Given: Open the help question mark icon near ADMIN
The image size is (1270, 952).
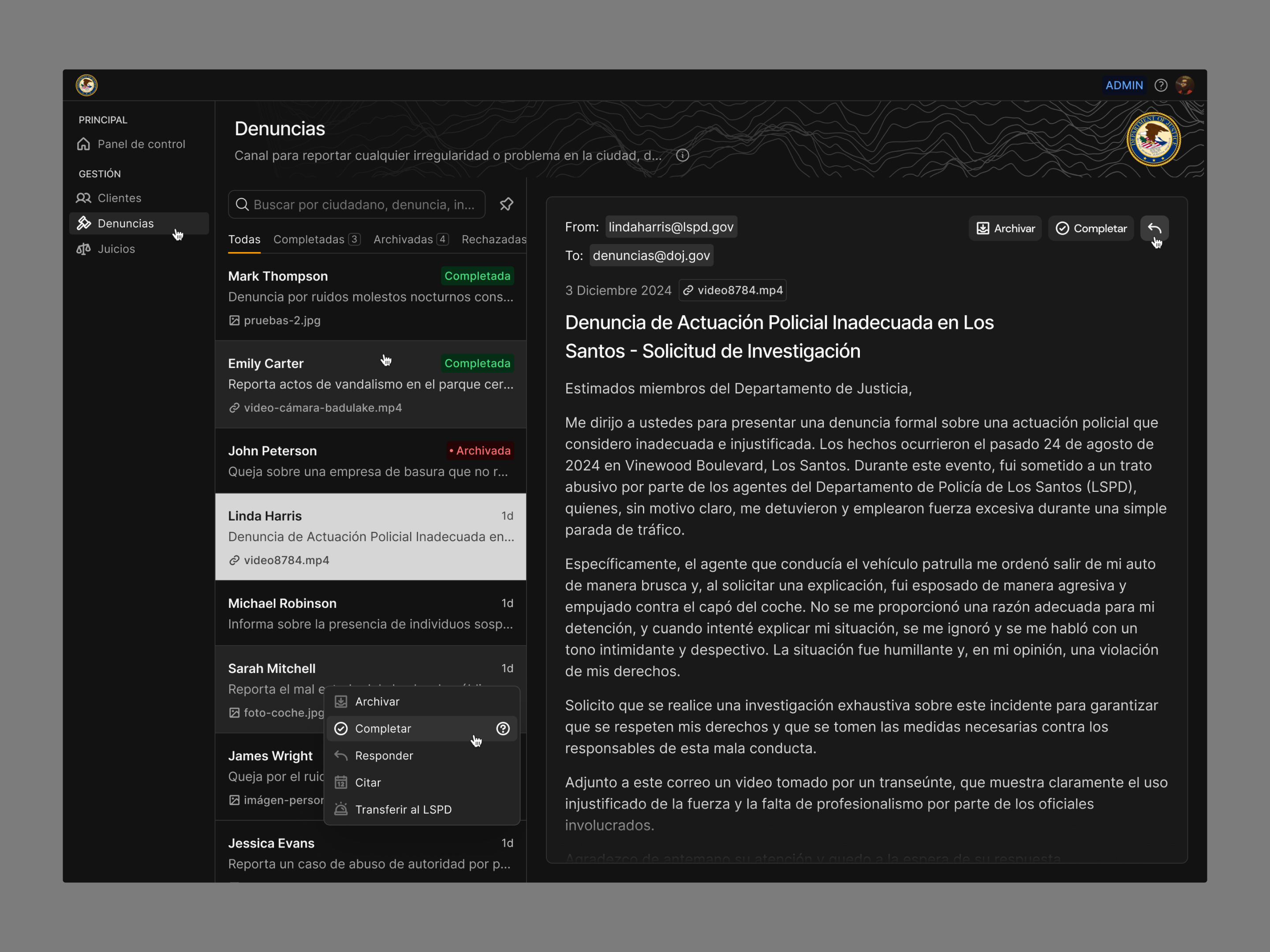Looking at the screenshot, I should [x=1161, y=86].
